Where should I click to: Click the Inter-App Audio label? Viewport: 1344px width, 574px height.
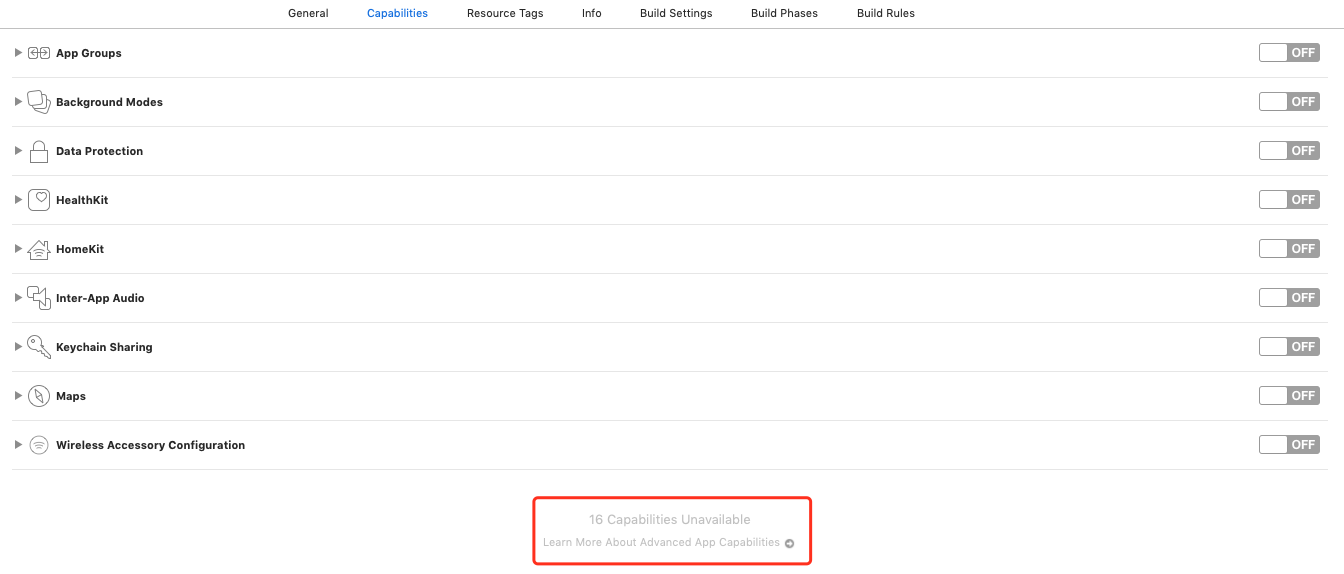[x=100, y=298]
